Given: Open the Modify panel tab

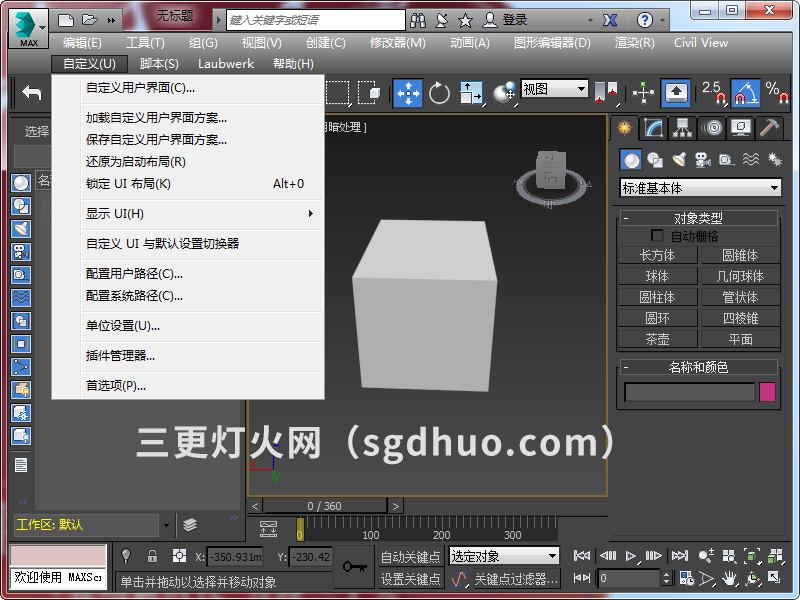Looking at the screenshot, I should (x=654, y=128).
